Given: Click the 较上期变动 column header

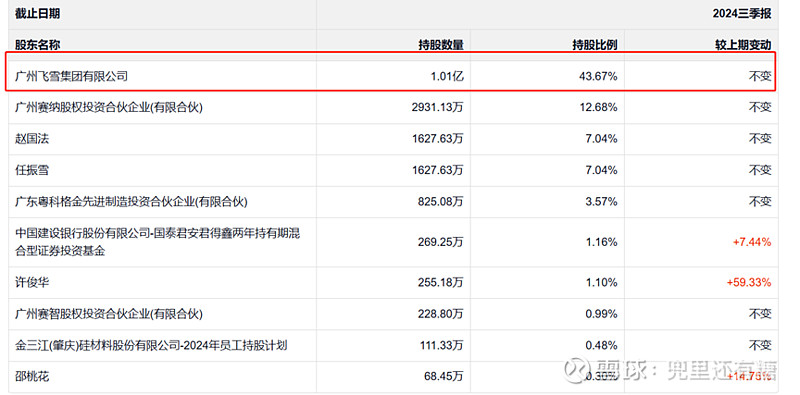Looking at the screenshot, I should [x=743, y=45].
